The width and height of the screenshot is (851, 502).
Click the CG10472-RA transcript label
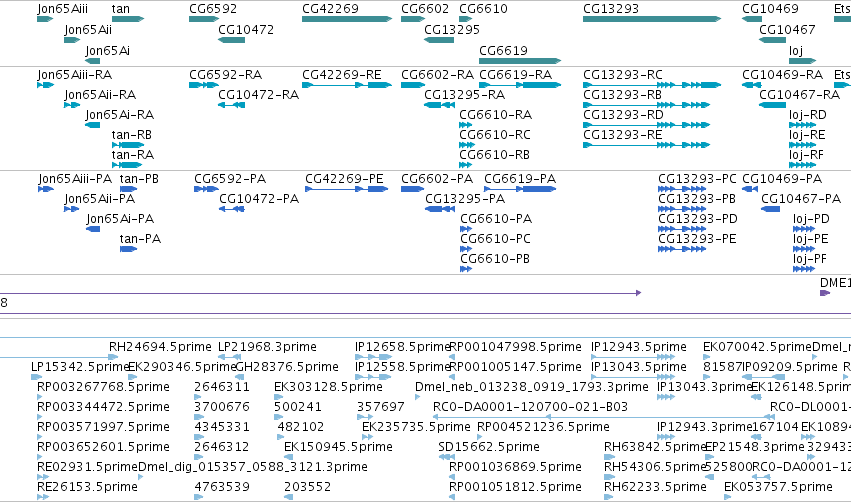[x=258, y=95]
